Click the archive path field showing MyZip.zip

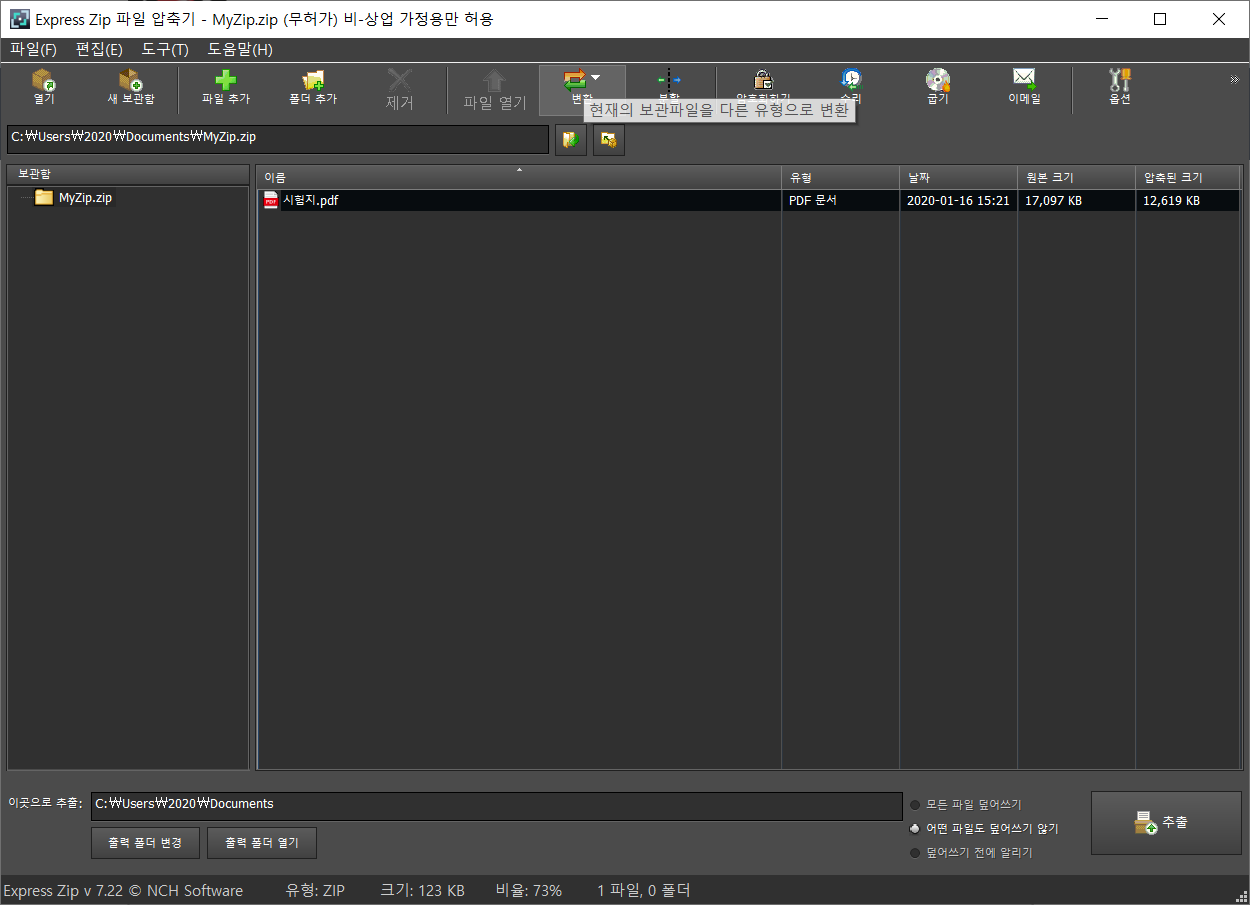coord(277,139)
